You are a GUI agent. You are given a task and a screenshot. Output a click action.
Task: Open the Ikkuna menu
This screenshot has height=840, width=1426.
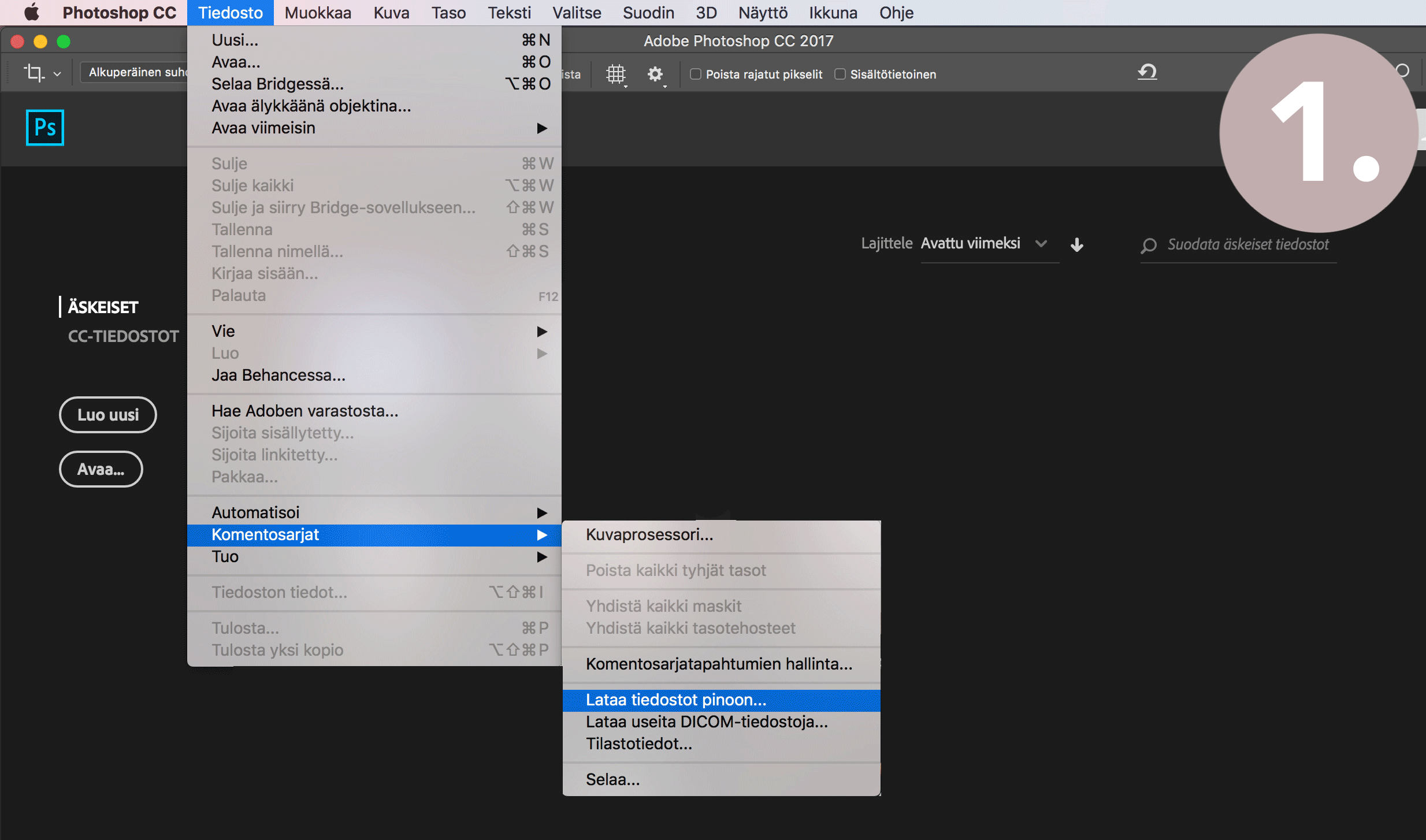[833, 12]
